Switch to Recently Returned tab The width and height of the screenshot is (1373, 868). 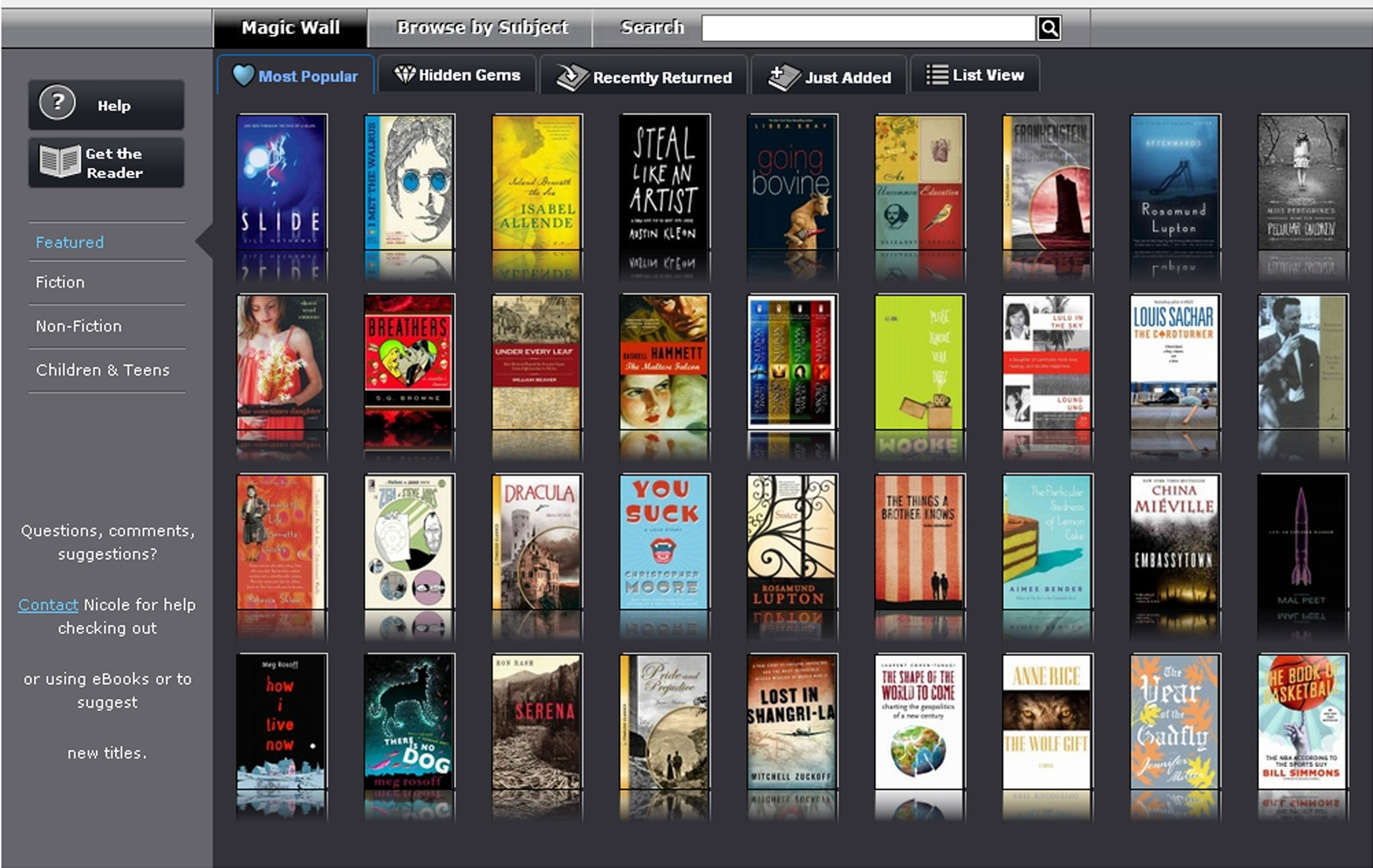[x=644, y=76]
